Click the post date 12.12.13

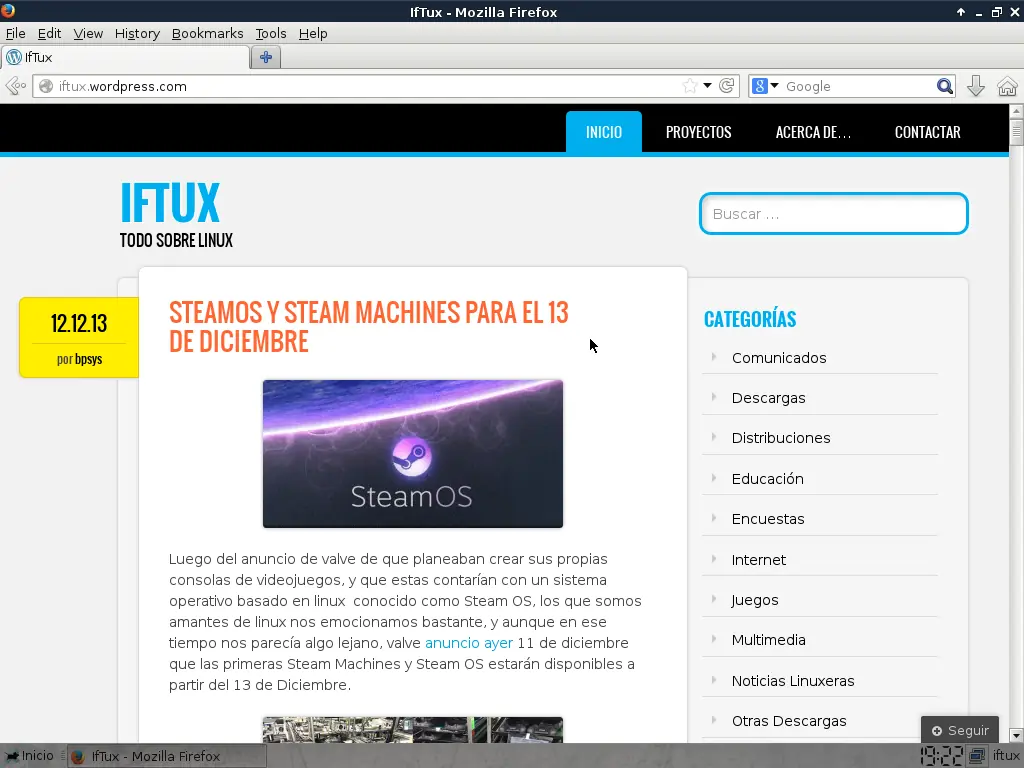click(79, 323)
